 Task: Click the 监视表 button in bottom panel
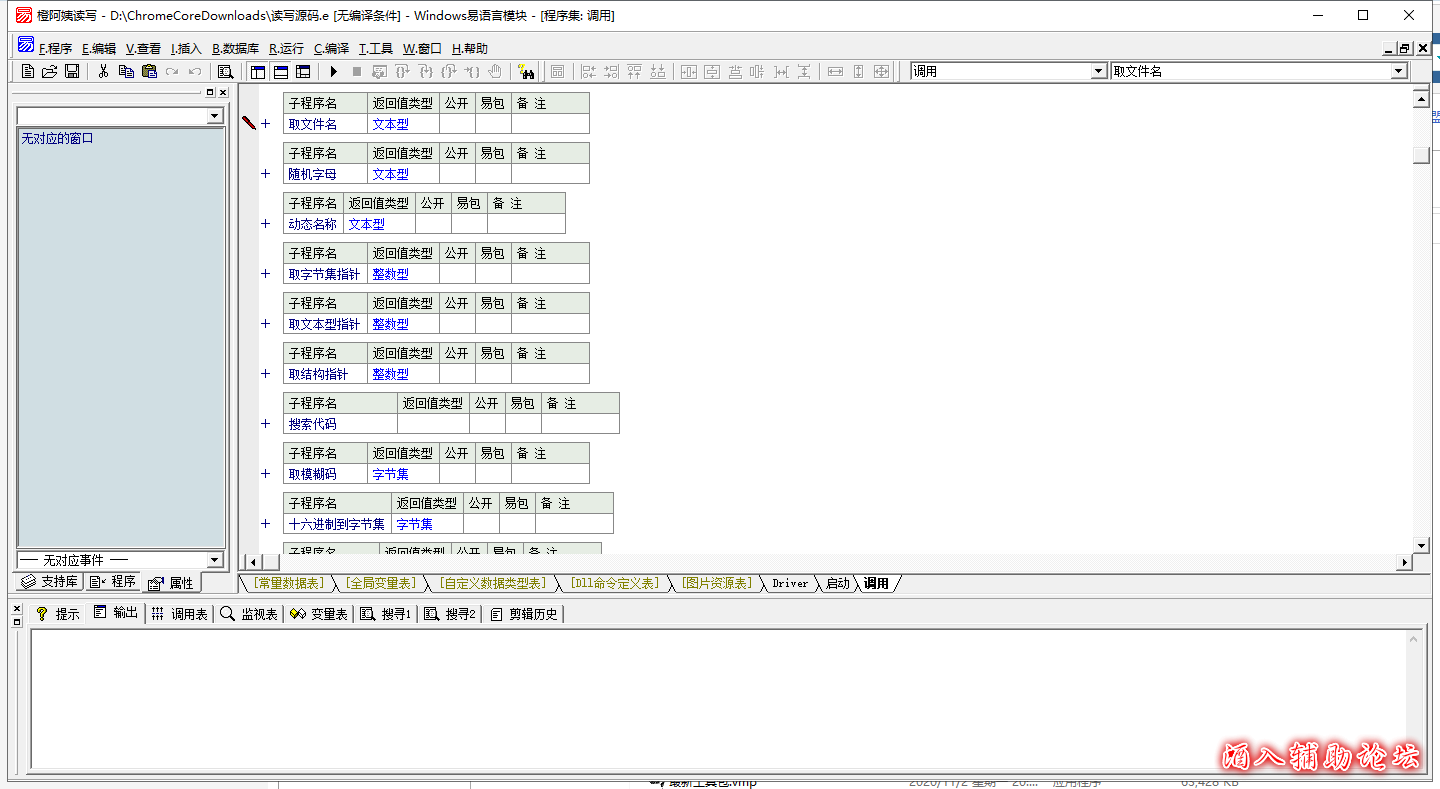pos(249,614)
